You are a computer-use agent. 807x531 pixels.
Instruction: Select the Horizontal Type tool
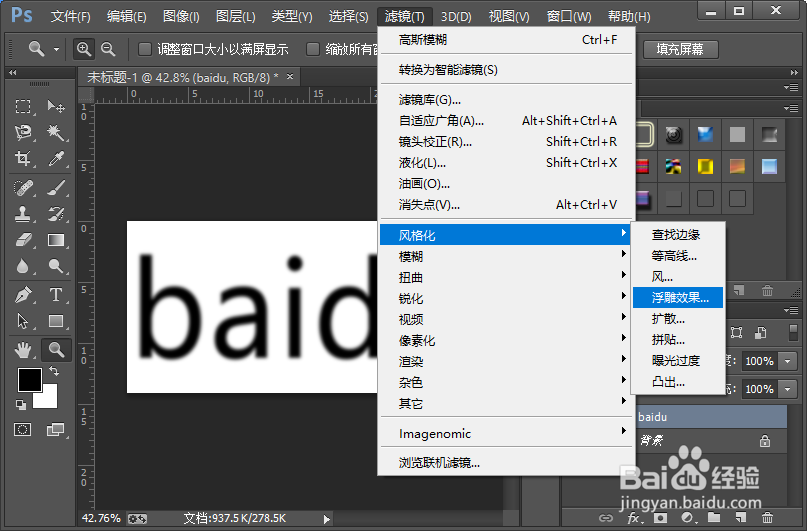point(56,295)
